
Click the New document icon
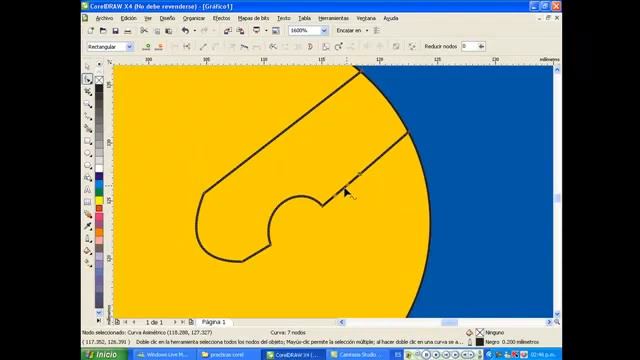[x=91, y=31]
